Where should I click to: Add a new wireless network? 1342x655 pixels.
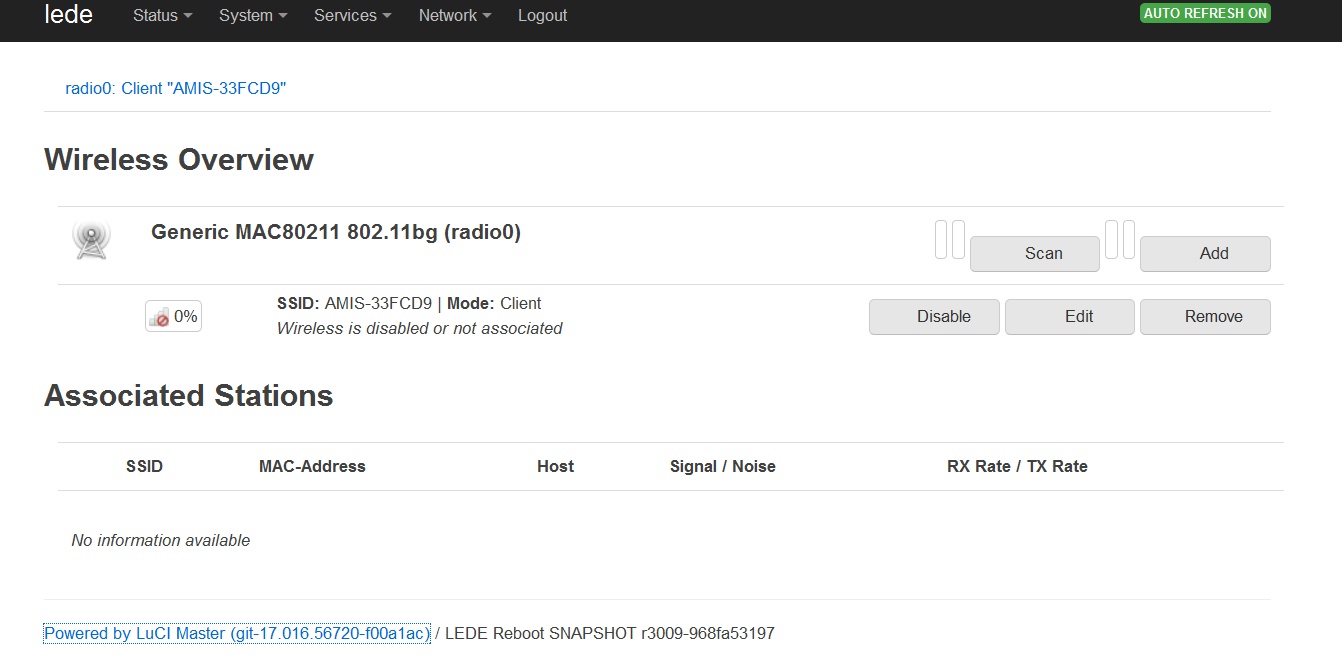[x=1205, y=254]
